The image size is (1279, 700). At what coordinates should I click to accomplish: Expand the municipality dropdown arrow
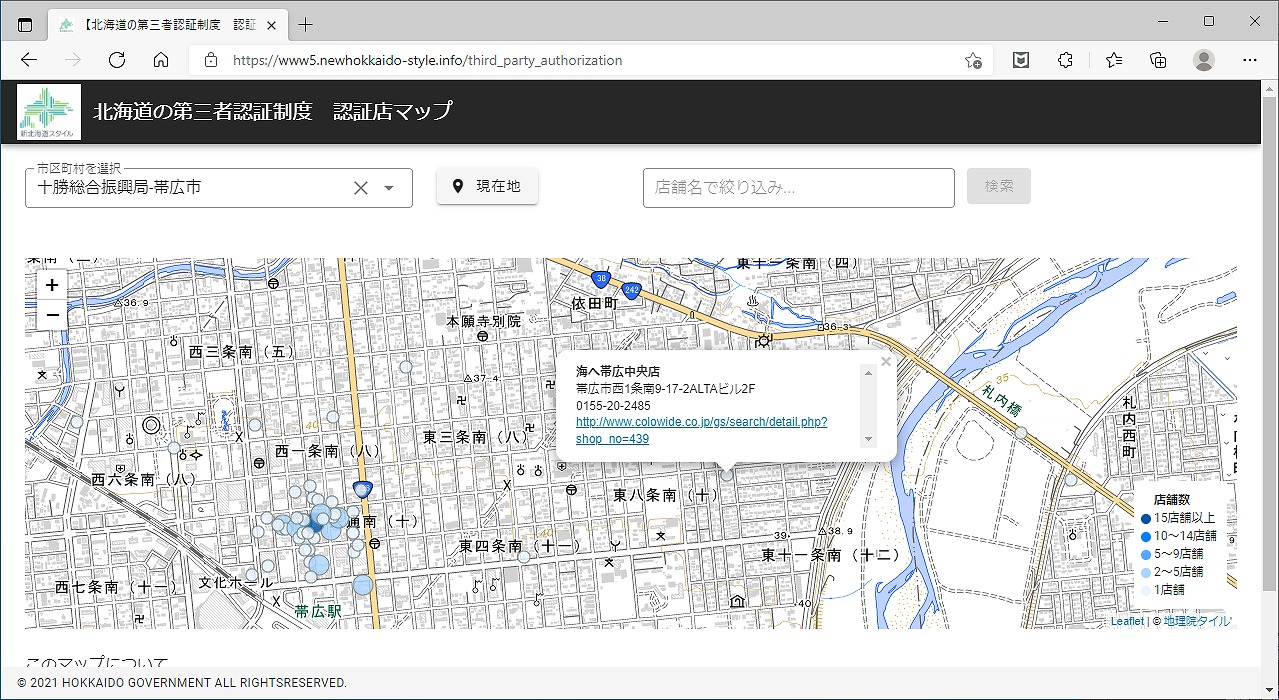[x=390, y=188]
